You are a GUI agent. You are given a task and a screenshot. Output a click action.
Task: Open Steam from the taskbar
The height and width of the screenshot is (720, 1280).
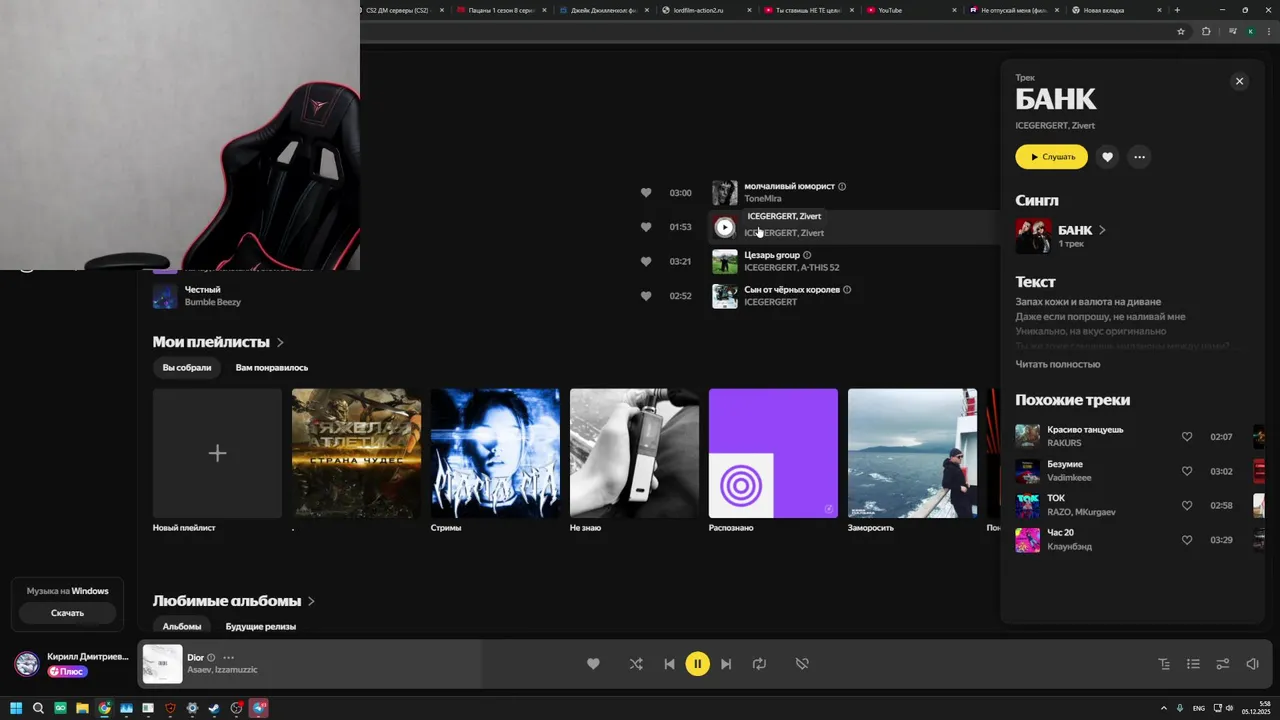pyautogui.click(x=214, y=708)
